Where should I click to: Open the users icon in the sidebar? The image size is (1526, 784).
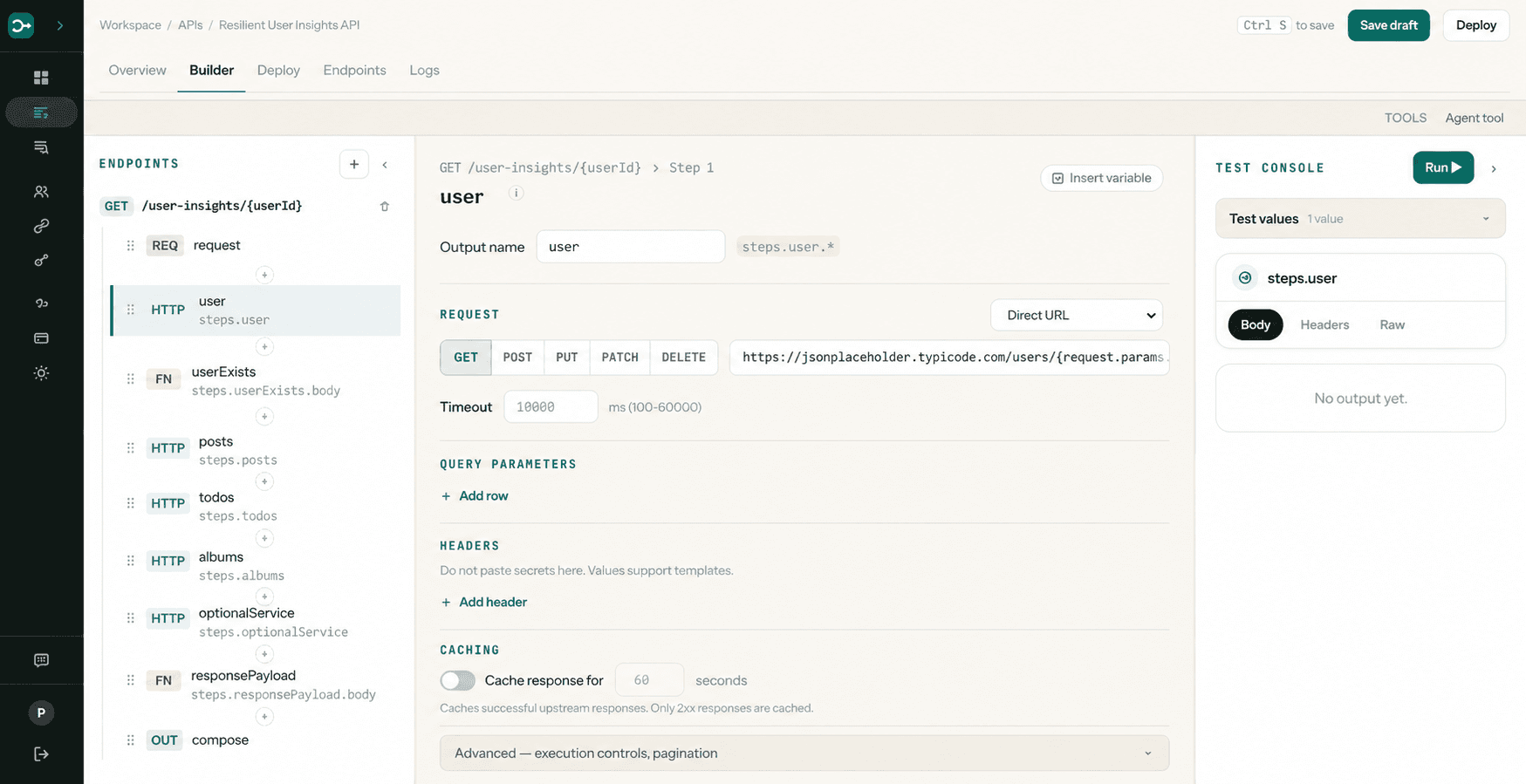click(x=41, y=191)
